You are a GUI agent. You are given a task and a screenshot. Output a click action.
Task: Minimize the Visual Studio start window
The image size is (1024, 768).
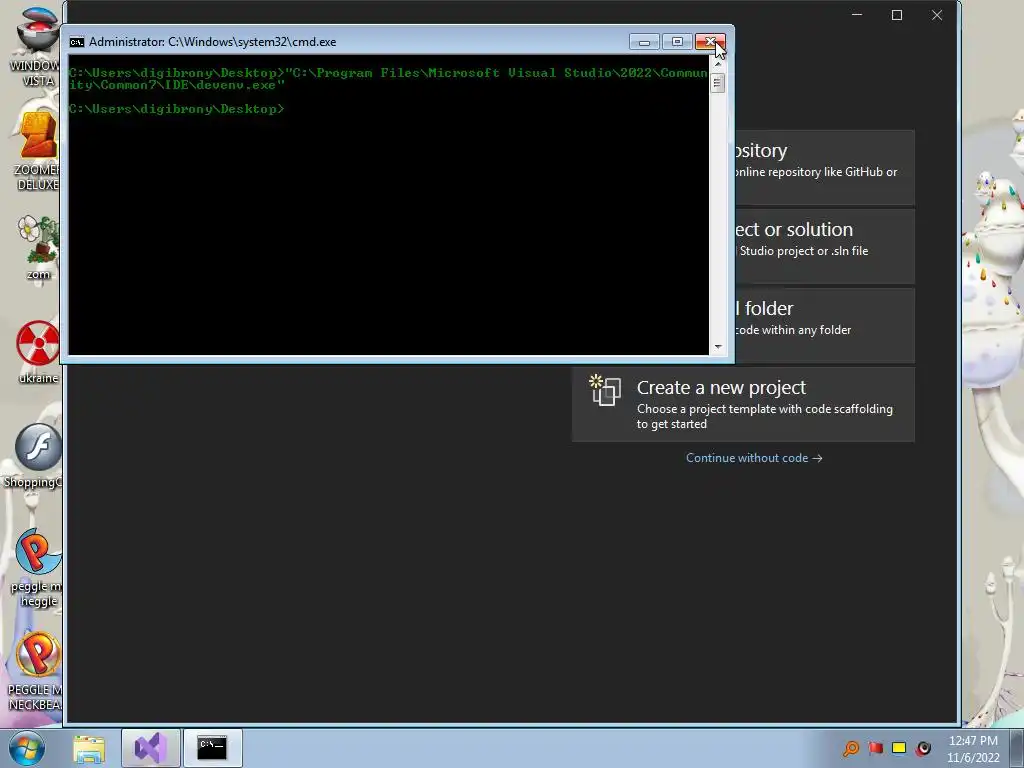[857, 15]
